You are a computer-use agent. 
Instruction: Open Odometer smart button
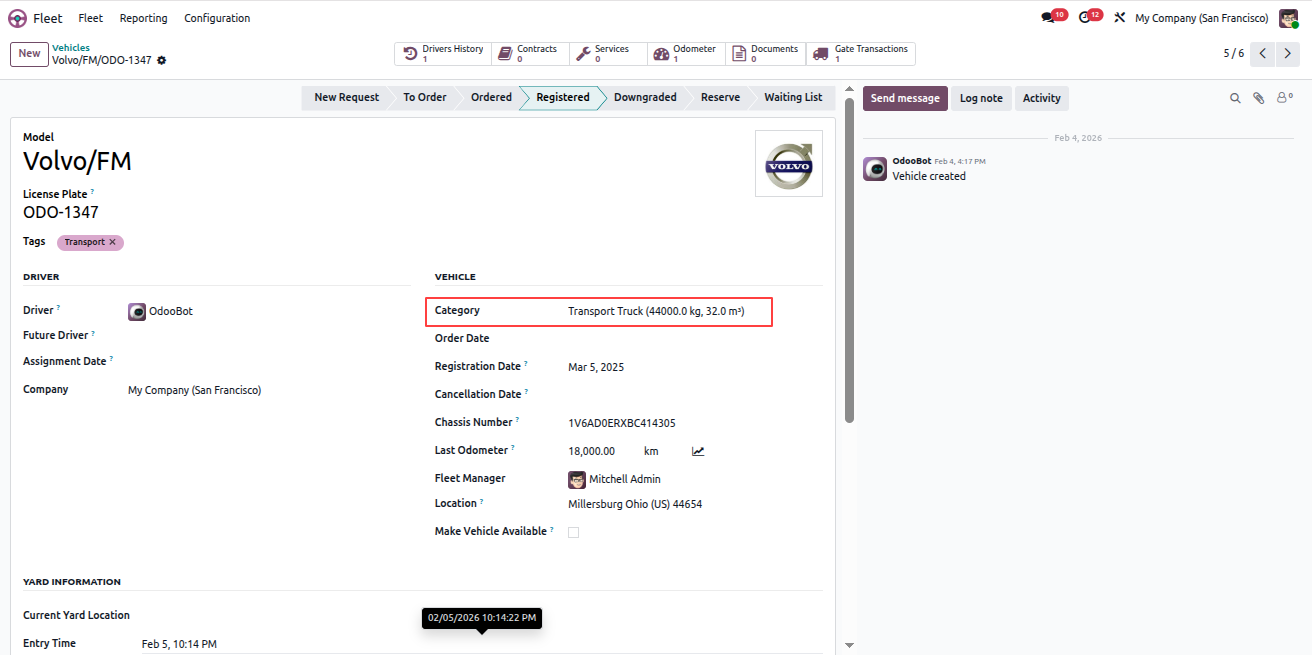pos(687,54)
